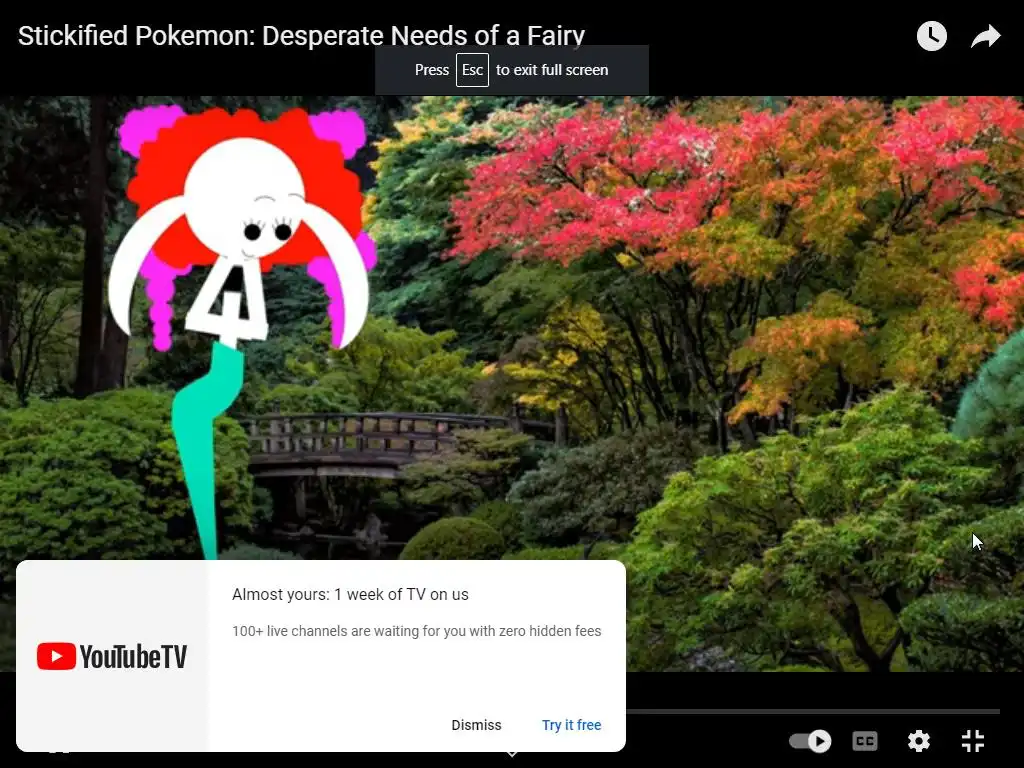Click the video title Stickified Pokemon

click(x=301, y=35)
